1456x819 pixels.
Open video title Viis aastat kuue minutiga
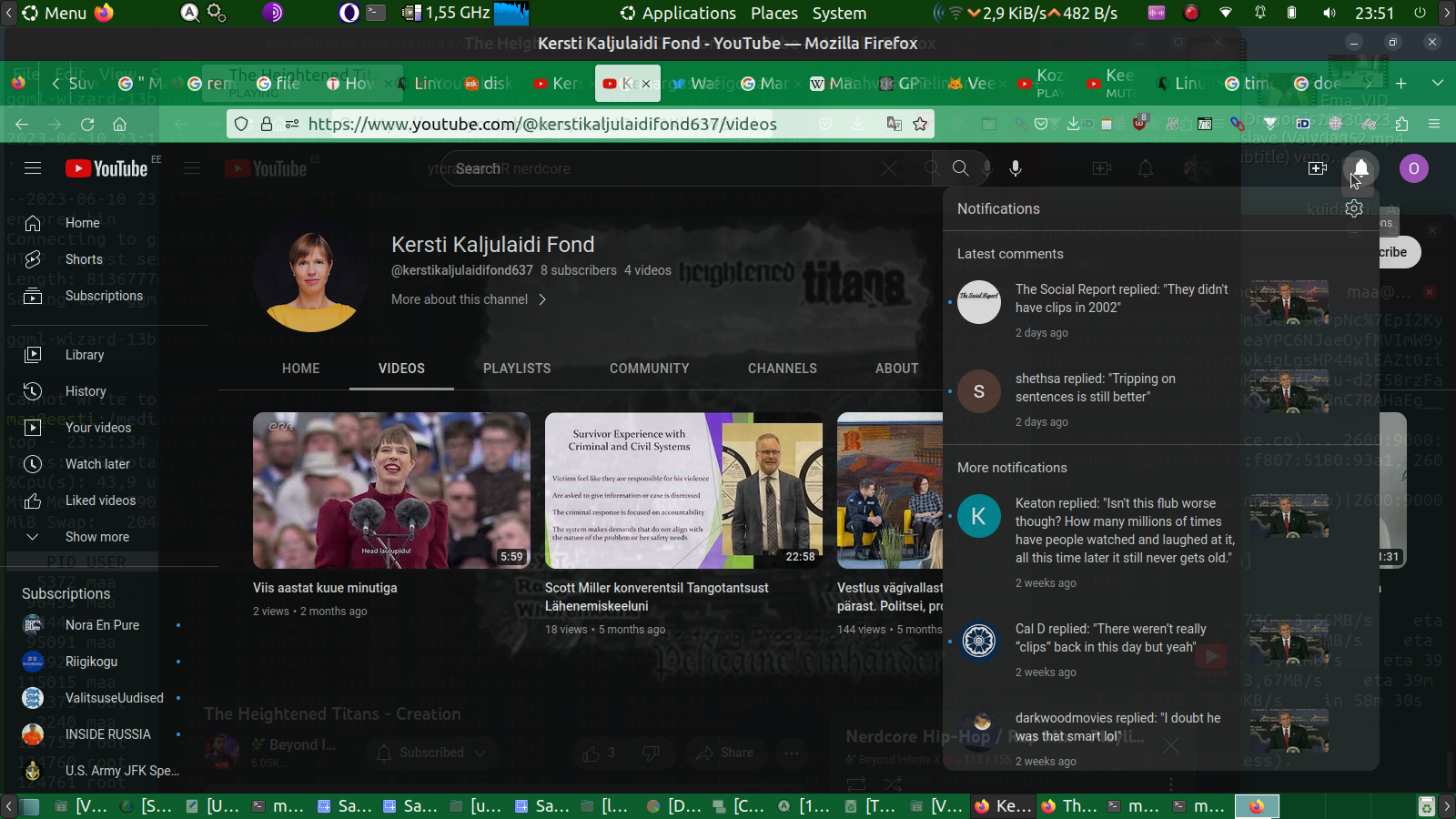point(325,588)
